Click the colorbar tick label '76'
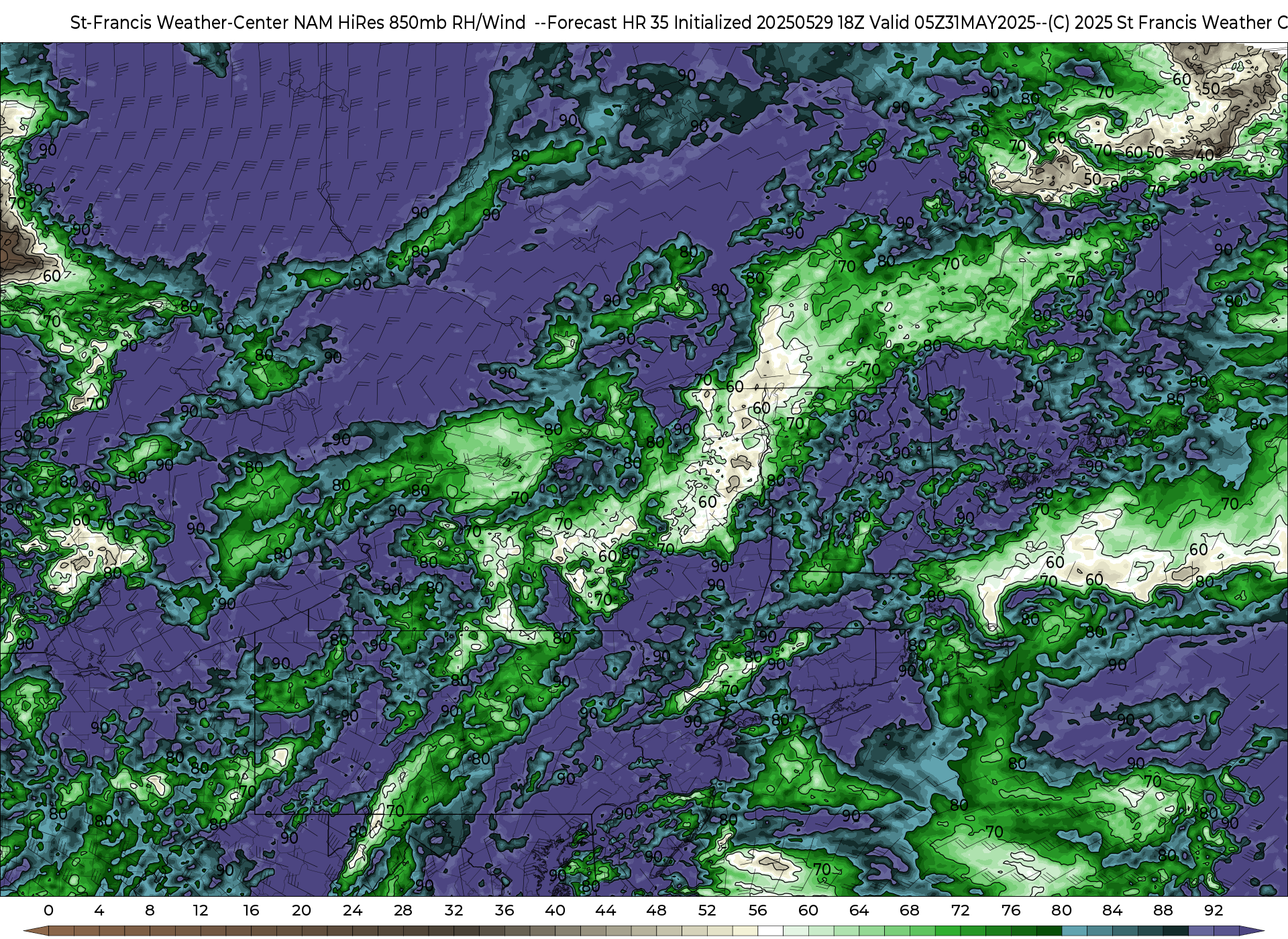This screenshot has width=1288, height=939. point(1011,911)
